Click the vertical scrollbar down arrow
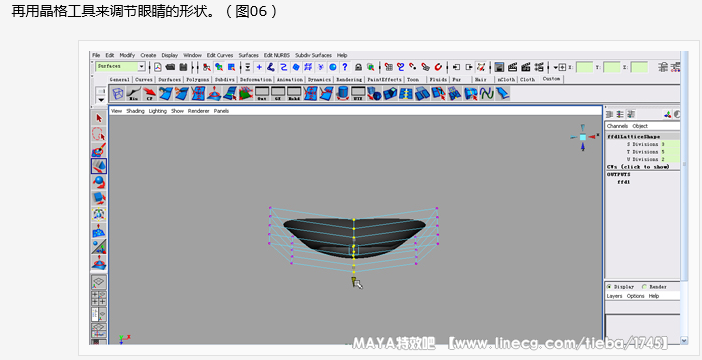The height and width of the screenshot is (360, 702). coord(684,341)
